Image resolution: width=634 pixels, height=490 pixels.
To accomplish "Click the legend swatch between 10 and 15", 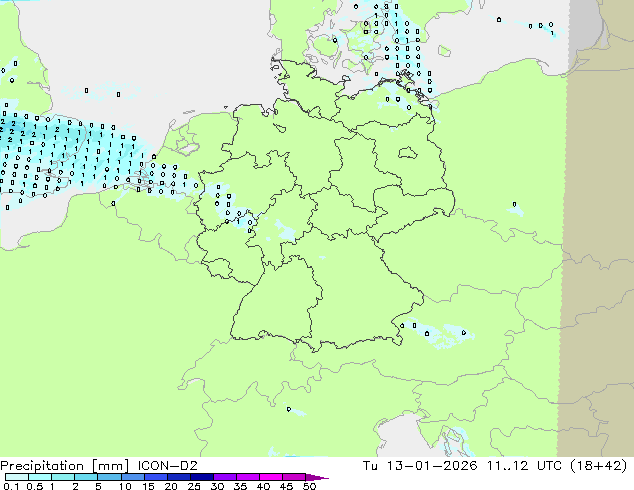I will coord(132,477).
